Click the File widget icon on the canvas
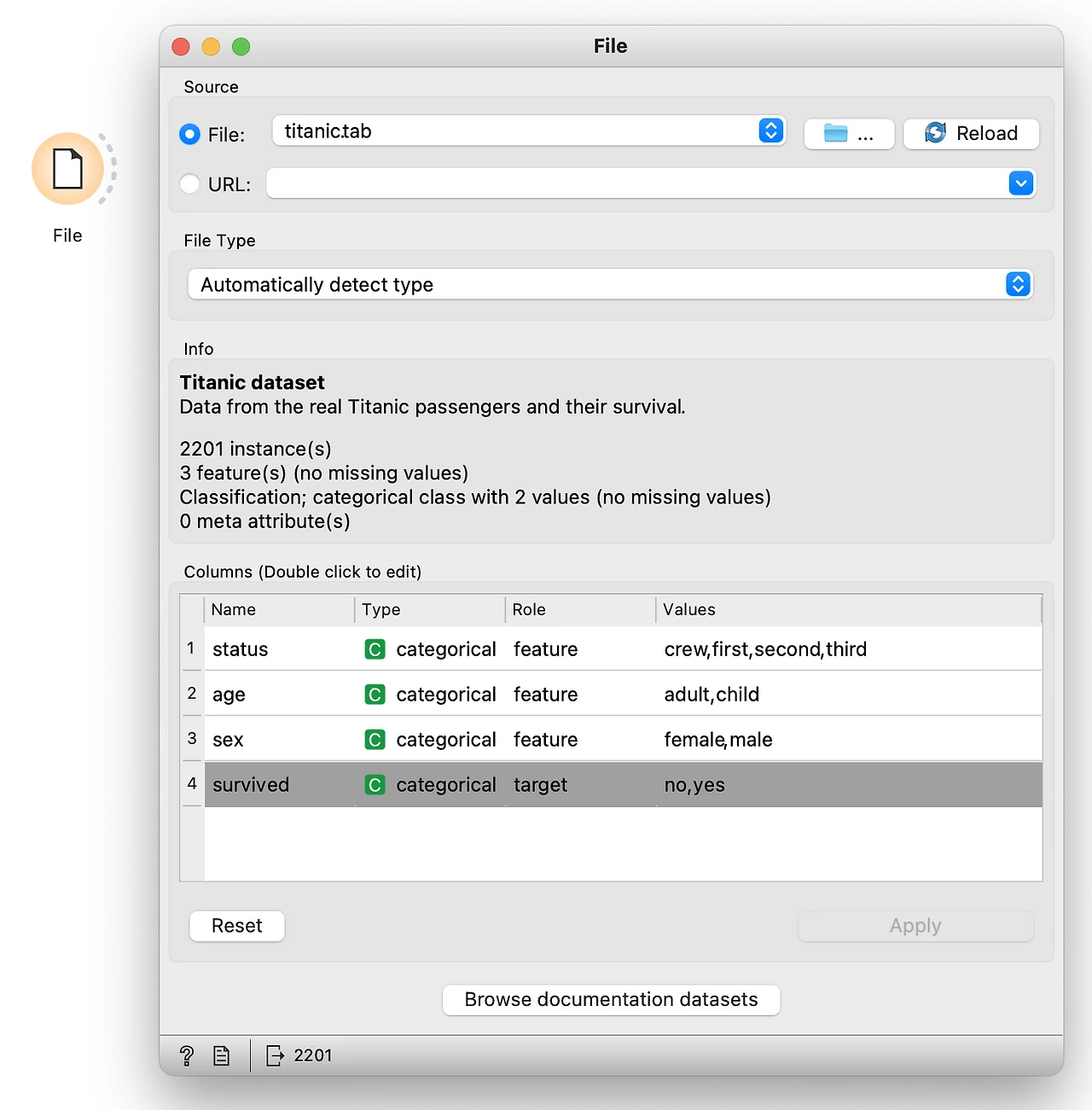Screen dimensions: 1092x1110 (x=68, y=169)
